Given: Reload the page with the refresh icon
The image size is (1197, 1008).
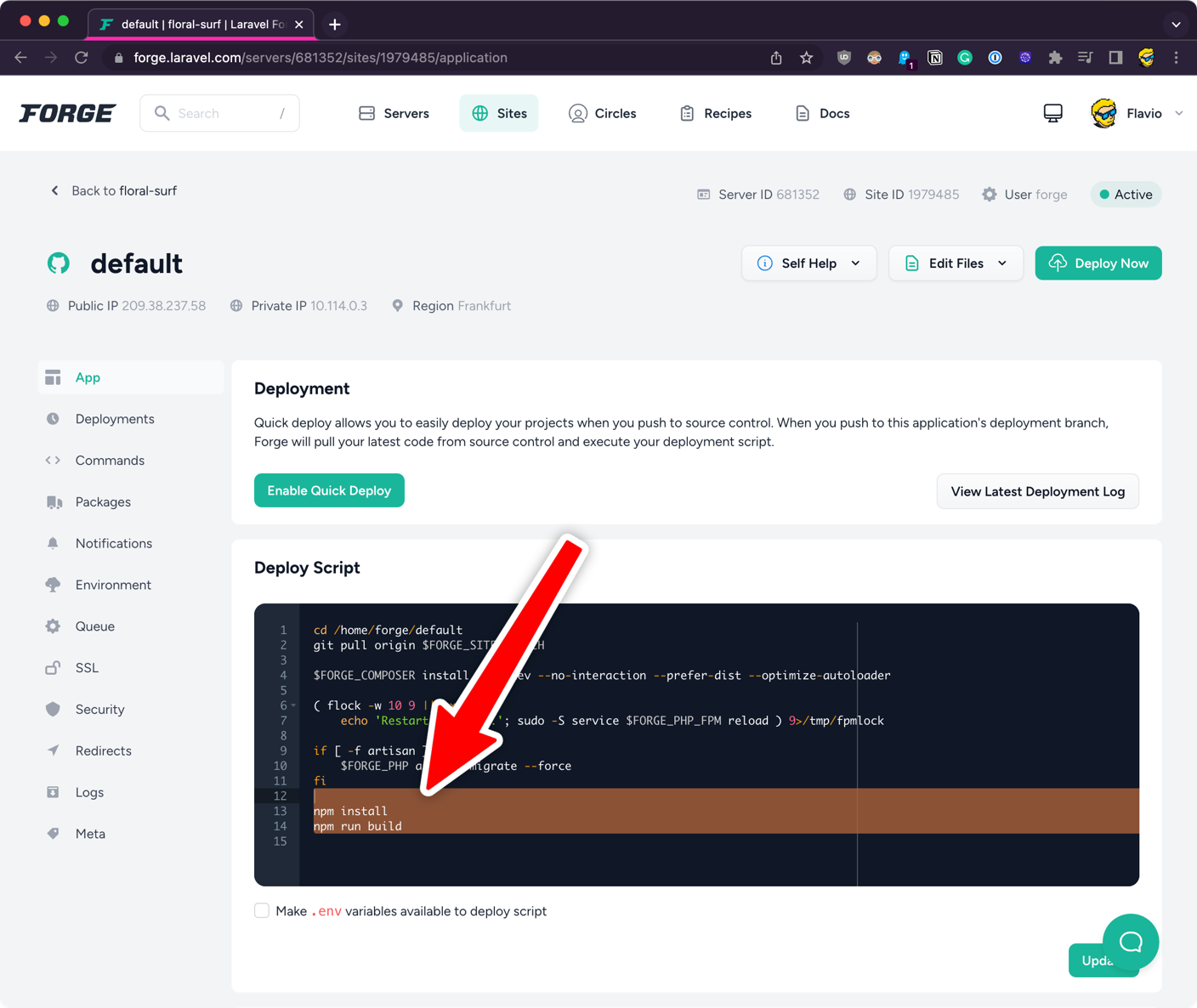Looking at the screenshot, I should click(82, 58).
